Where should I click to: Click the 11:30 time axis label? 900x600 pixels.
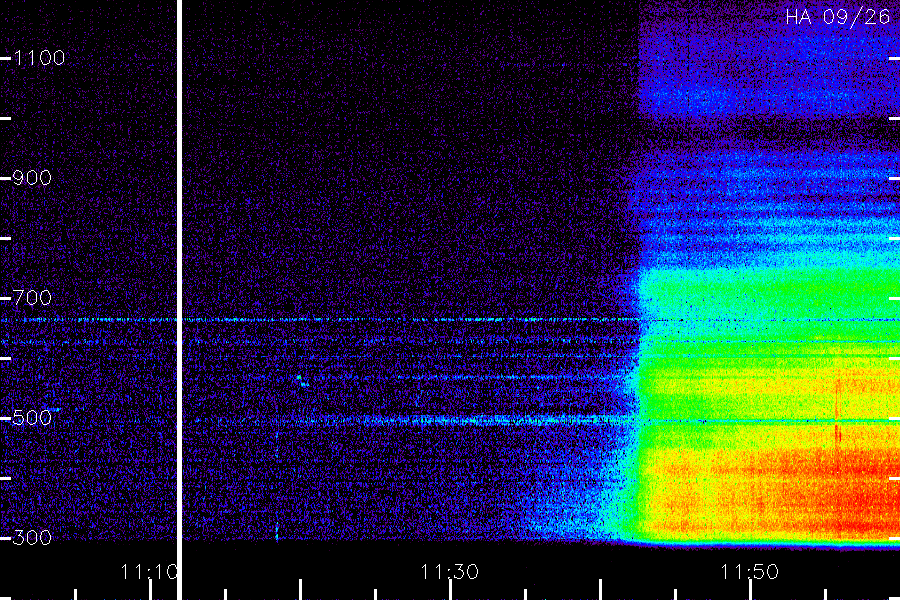point(449,572)
